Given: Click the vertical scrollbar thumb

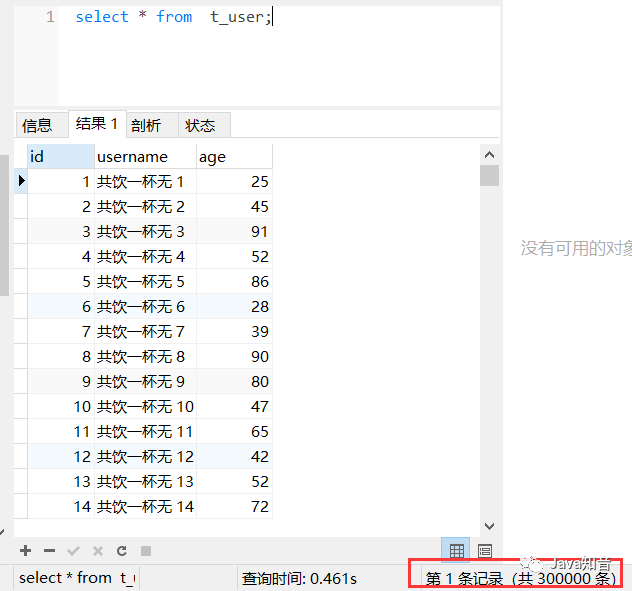Looking at the screenshot, I should [489, 175].
